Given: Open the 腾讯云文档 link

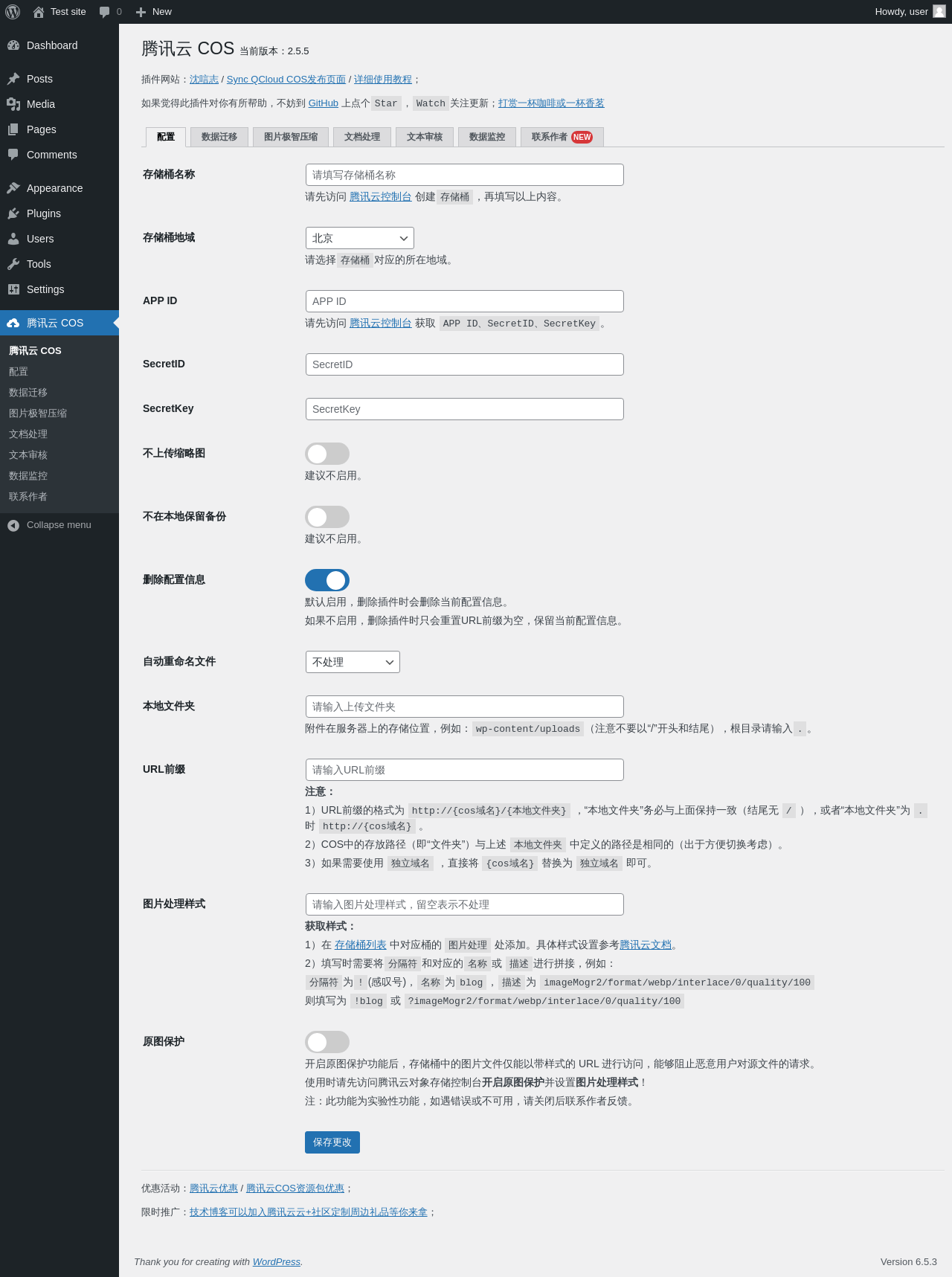Looking at the screenshot, I should pyautogui.click(x=646, y=945).
